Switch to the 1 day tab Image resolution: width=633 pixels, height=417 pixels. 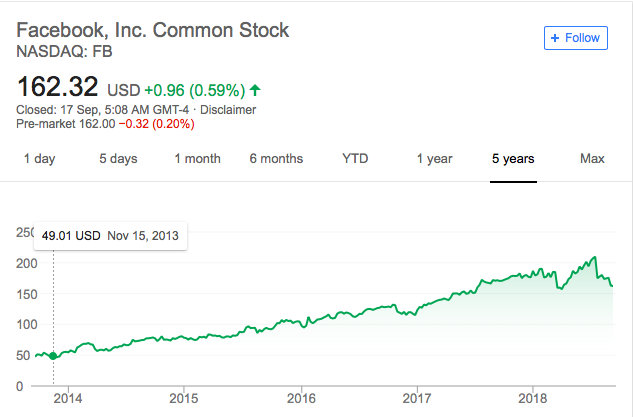(x=39, y=158)
